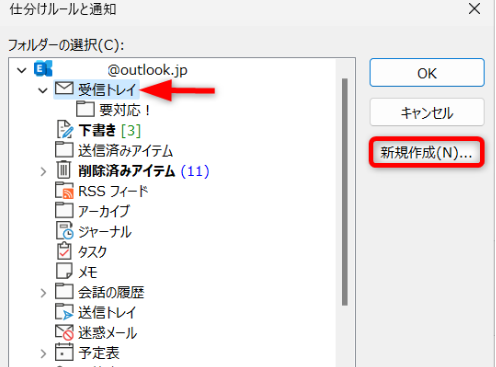
Task: Select the 送信済みアイテム folder name
Action: [125, 151]
